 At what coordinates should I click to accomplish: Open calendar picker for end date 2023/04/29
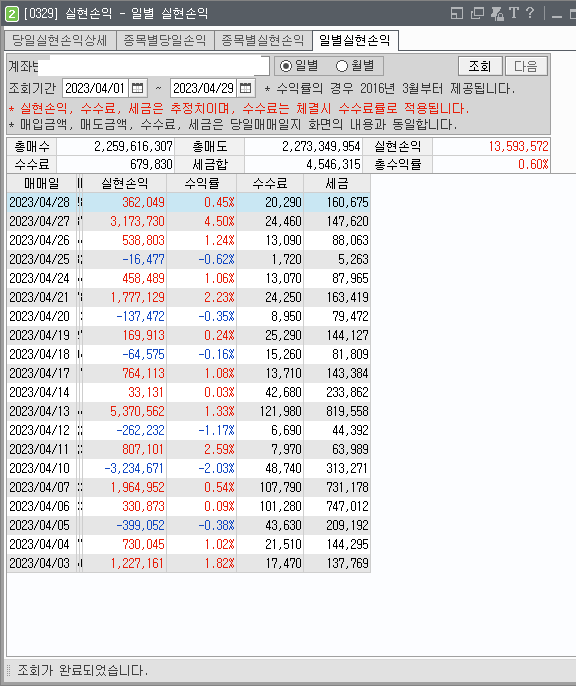[x=246, y=88]
